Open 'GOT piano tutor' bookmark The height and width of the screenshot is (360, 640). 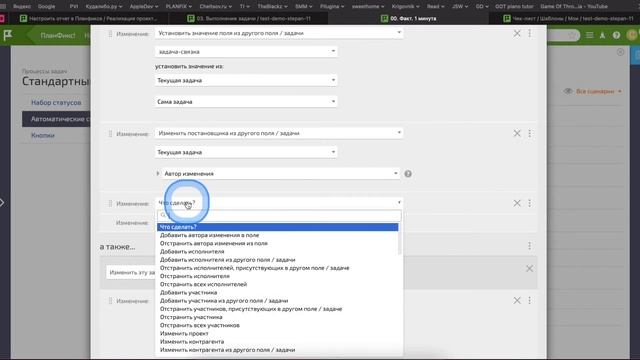pos(514,7)
